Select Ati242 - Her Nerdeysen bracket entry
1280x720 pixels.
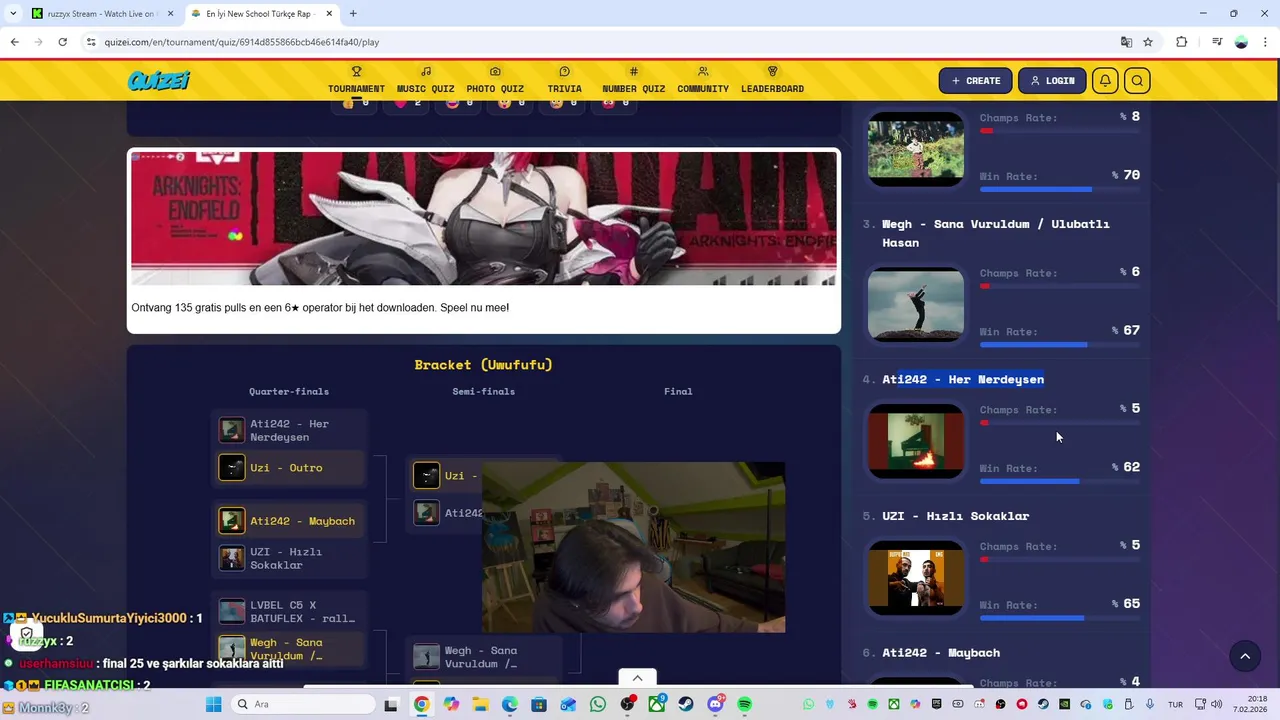click(290, 430)
